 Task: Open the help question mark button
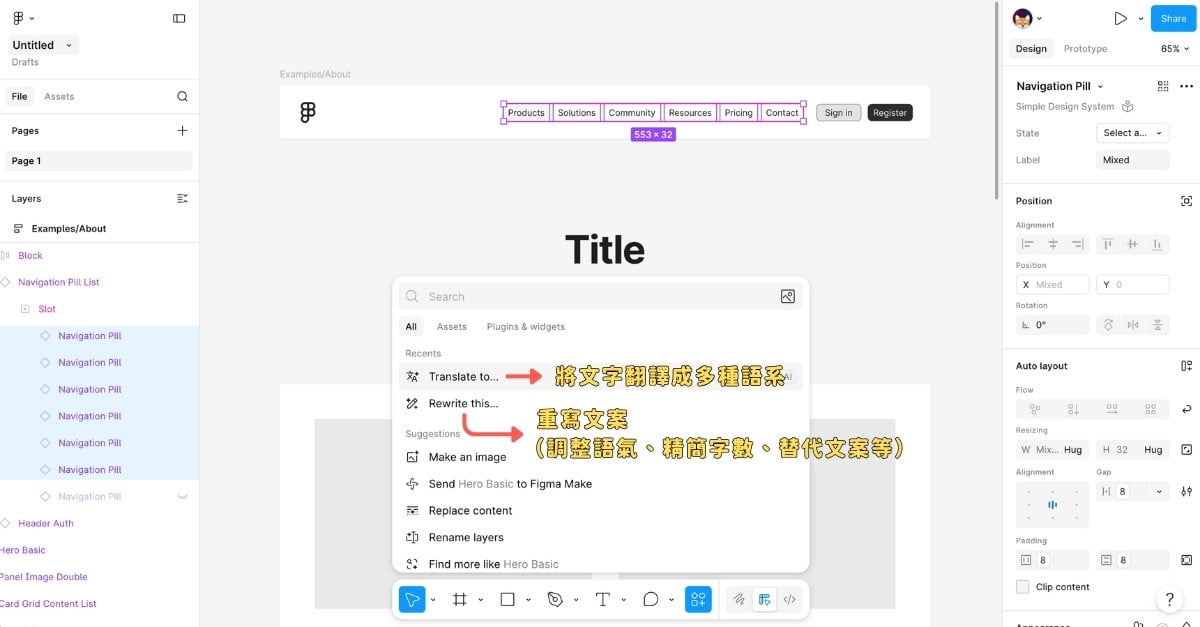[1169, 599]
